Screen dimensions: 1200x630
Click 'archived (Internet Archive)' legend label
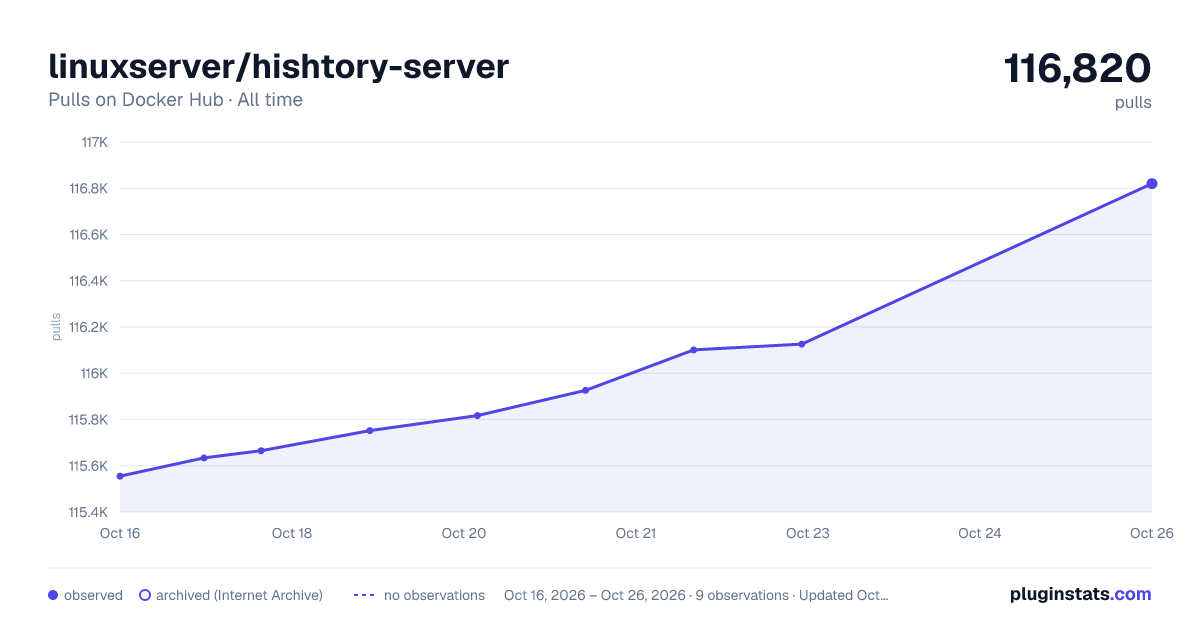tap(239, 595)
